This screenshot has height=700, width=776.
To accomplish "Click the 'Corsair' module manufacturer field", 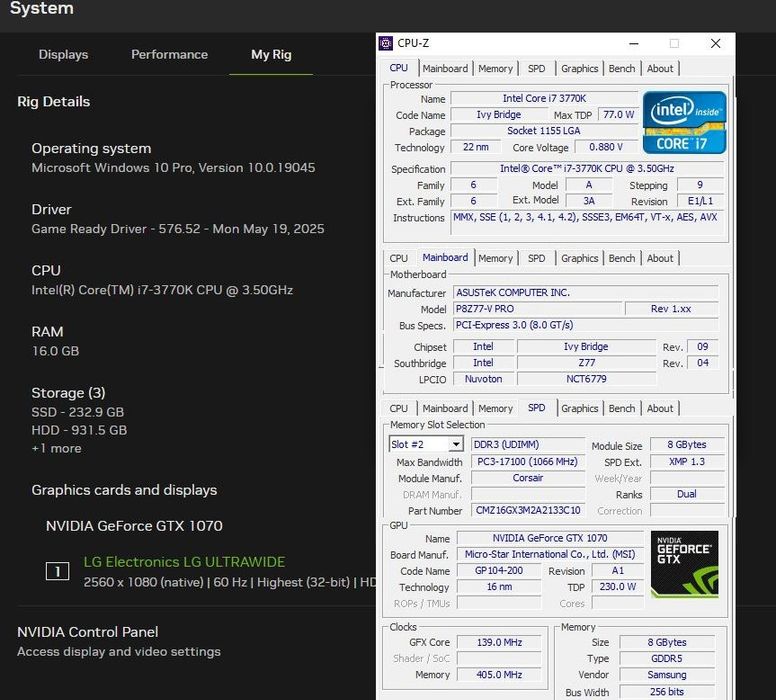I will (x=528, y=478).
